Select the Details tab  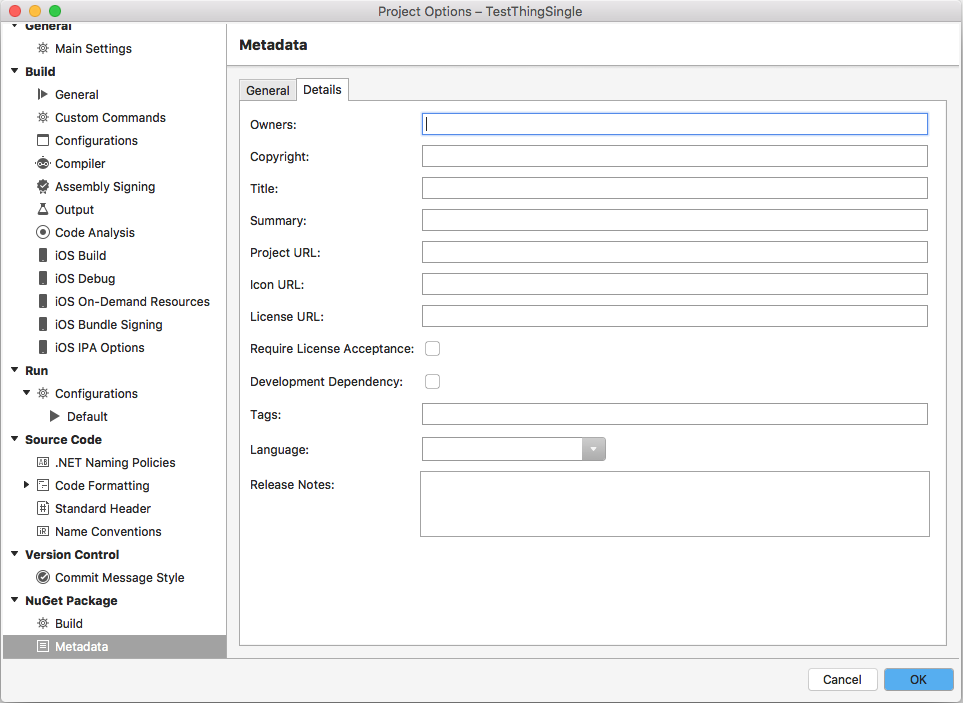[x=322, y=90]
